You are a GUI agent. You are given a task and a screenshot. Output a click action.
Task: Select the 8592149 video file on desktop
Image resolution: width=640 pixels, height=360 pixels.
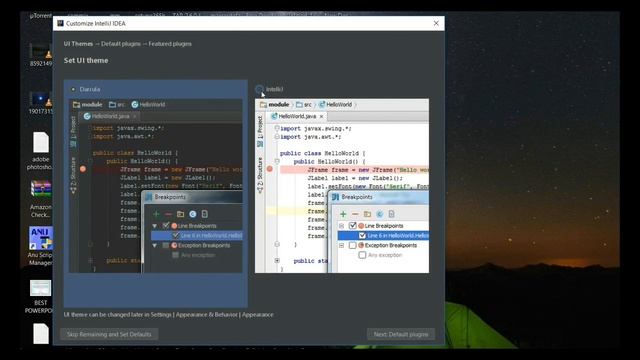(x=40, y=56)
